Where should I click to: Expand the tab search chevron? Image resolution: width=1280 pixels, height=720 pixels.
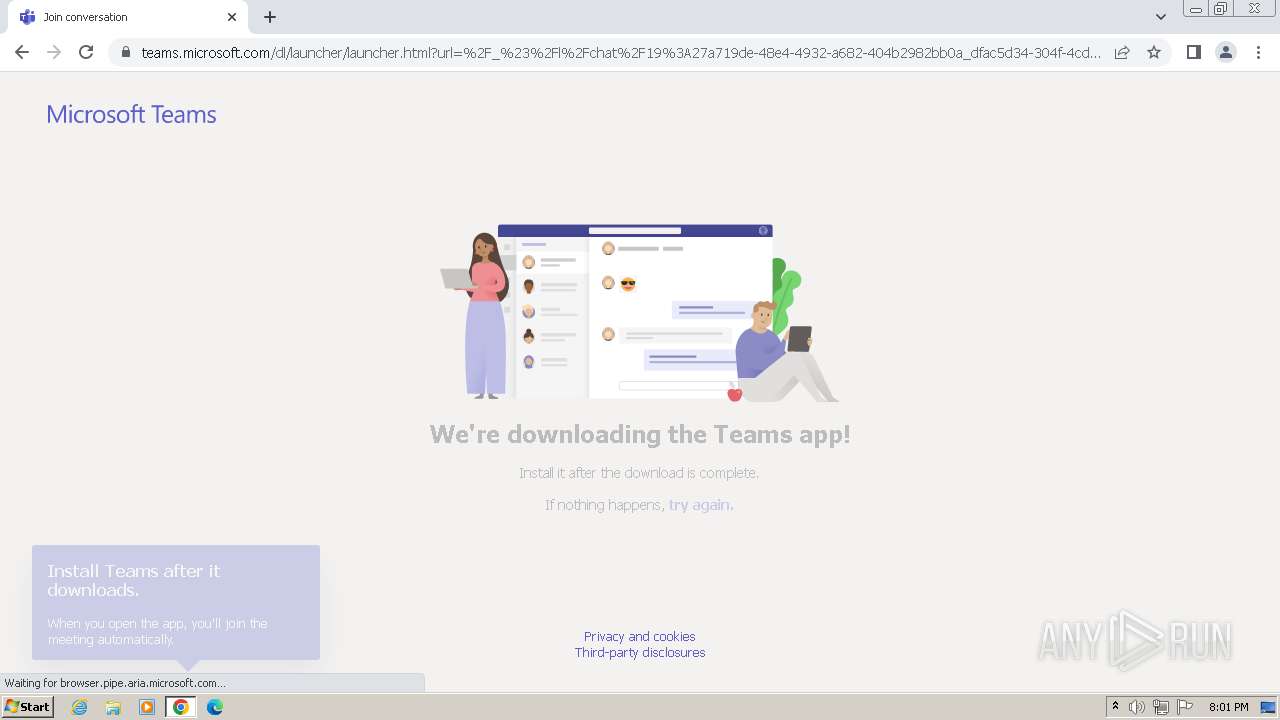point(1161,17)
